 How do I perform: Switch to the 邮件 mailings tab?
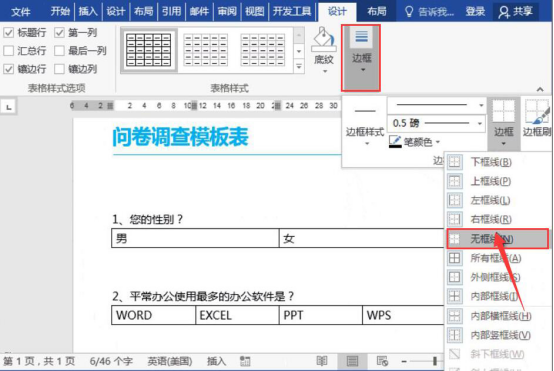(199, 11)
